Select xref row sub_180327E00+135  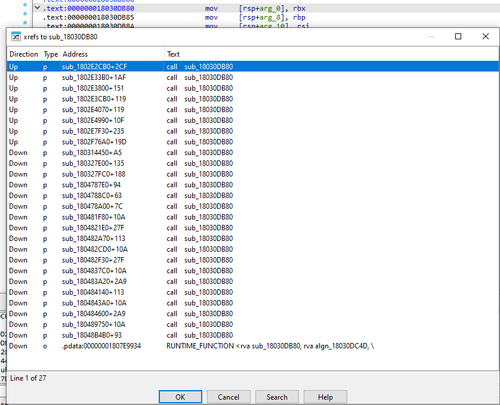pyautogui.click(x=253, y=163)
